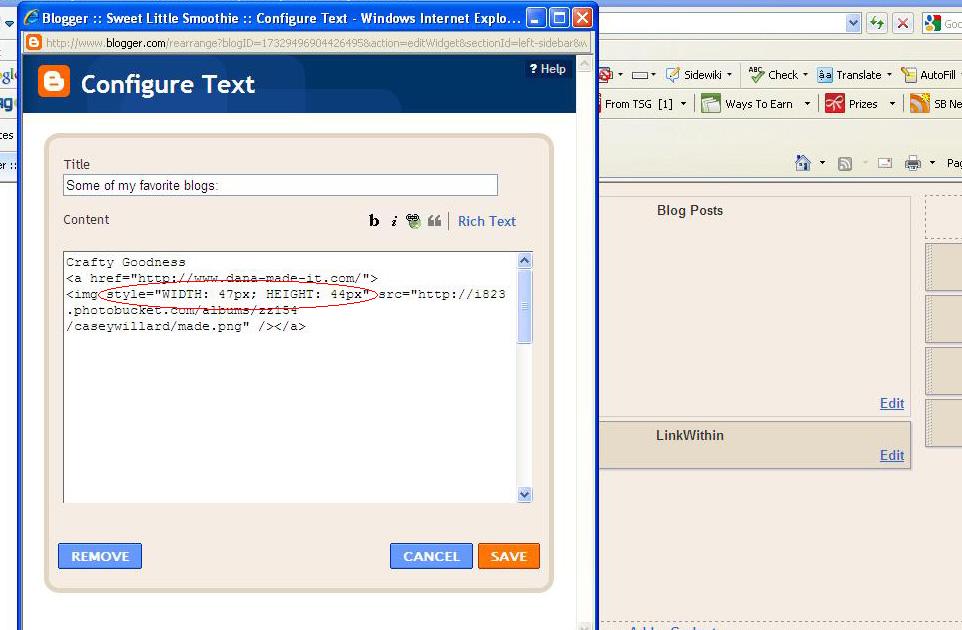The image size is (962, 630).
Task: Click the Title input field
Action: pos(280,185)
